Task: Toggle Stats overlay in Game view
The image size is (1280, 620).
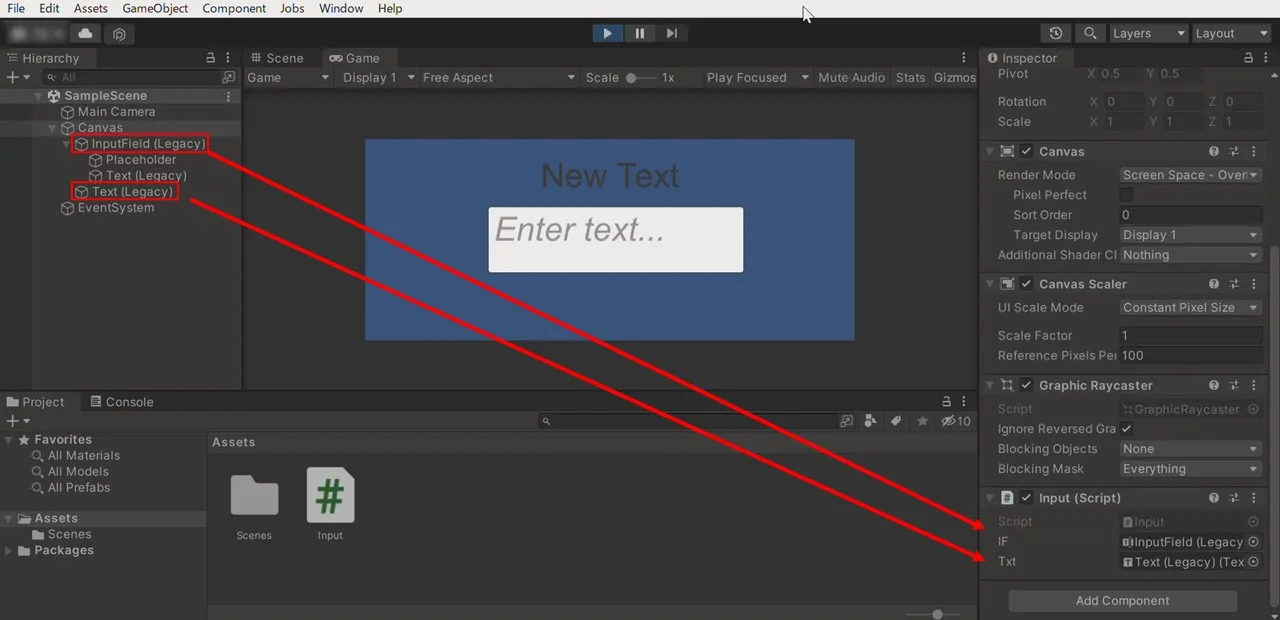Action: pos(910,78)
